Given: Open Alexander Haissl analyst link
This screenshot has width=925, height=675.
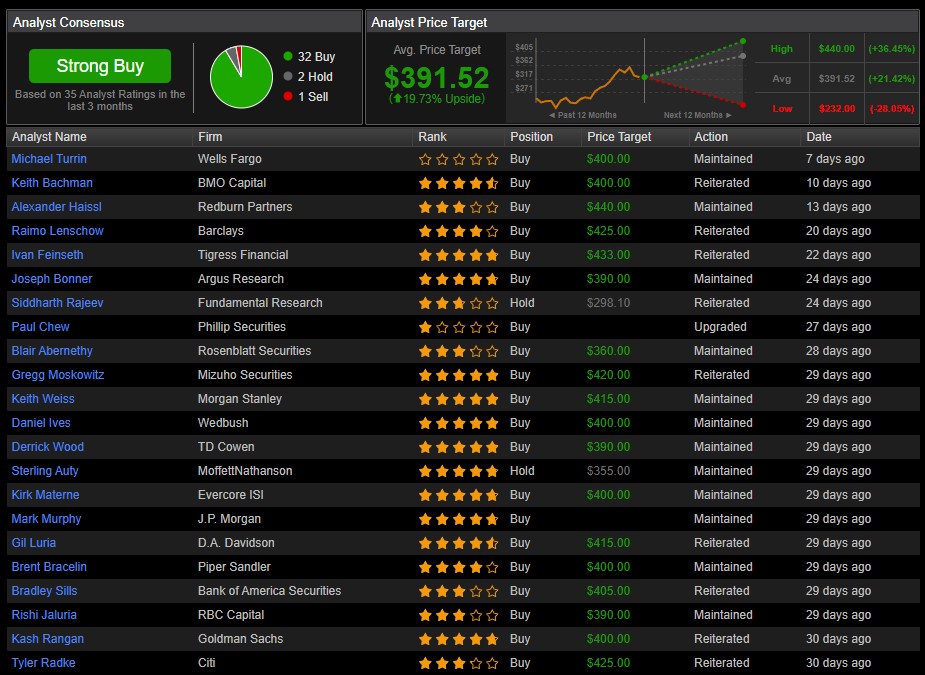Looking at the screenshot, I should click(x=56, y=207).
